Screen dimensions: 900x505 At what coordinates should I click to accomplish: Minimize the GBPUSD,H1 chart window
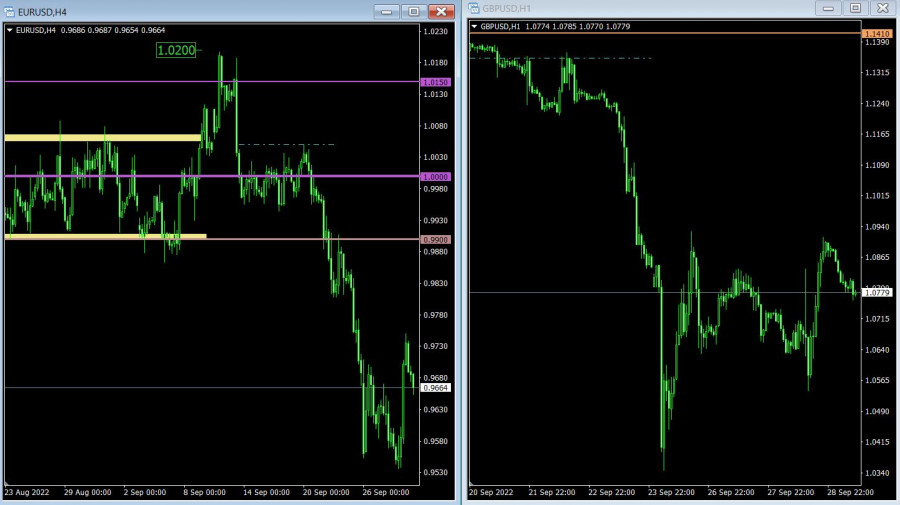pyautogui.click(x=828, y=8)
